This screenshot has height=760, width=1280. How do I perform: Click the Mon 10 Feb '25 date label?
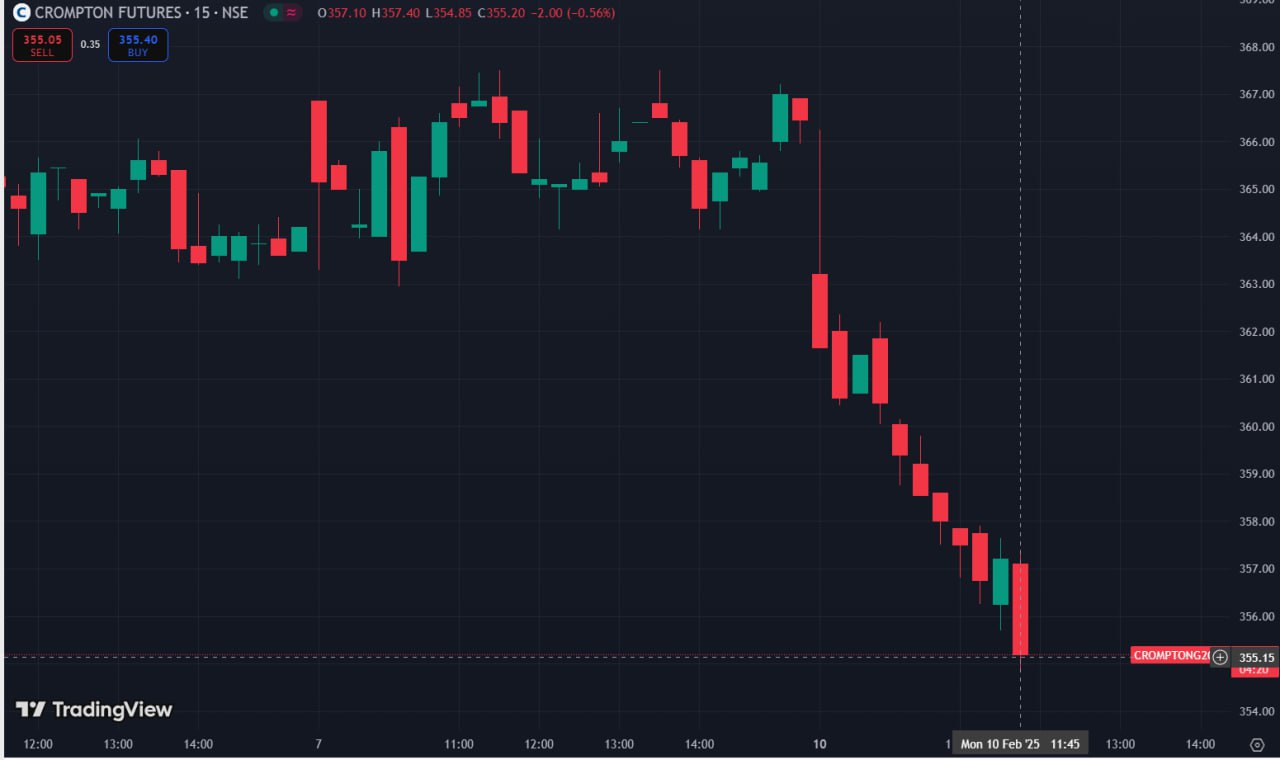click(x=1000, y=744)
